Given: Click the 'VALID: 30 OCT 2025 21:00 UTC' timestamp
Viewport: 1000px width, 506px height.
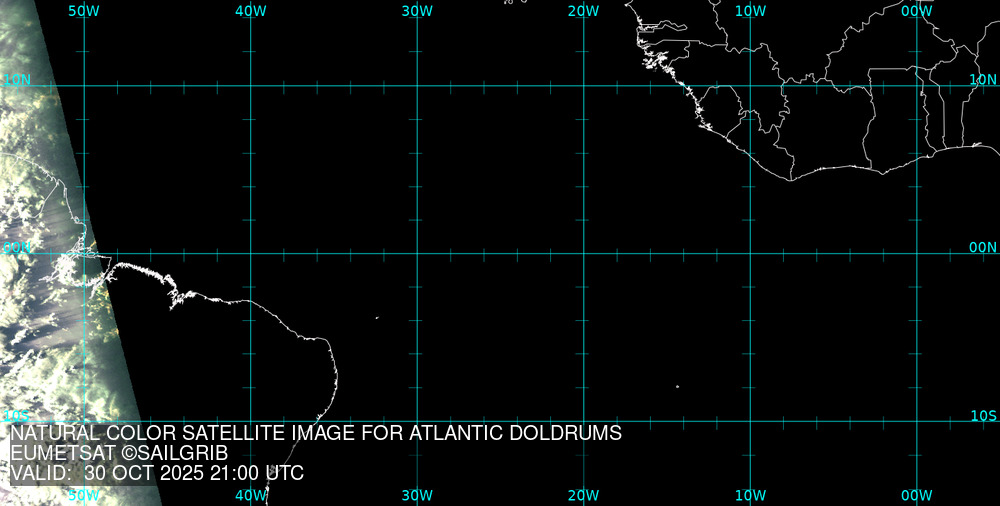Looking at the screenshot, I should click(157, 473).
